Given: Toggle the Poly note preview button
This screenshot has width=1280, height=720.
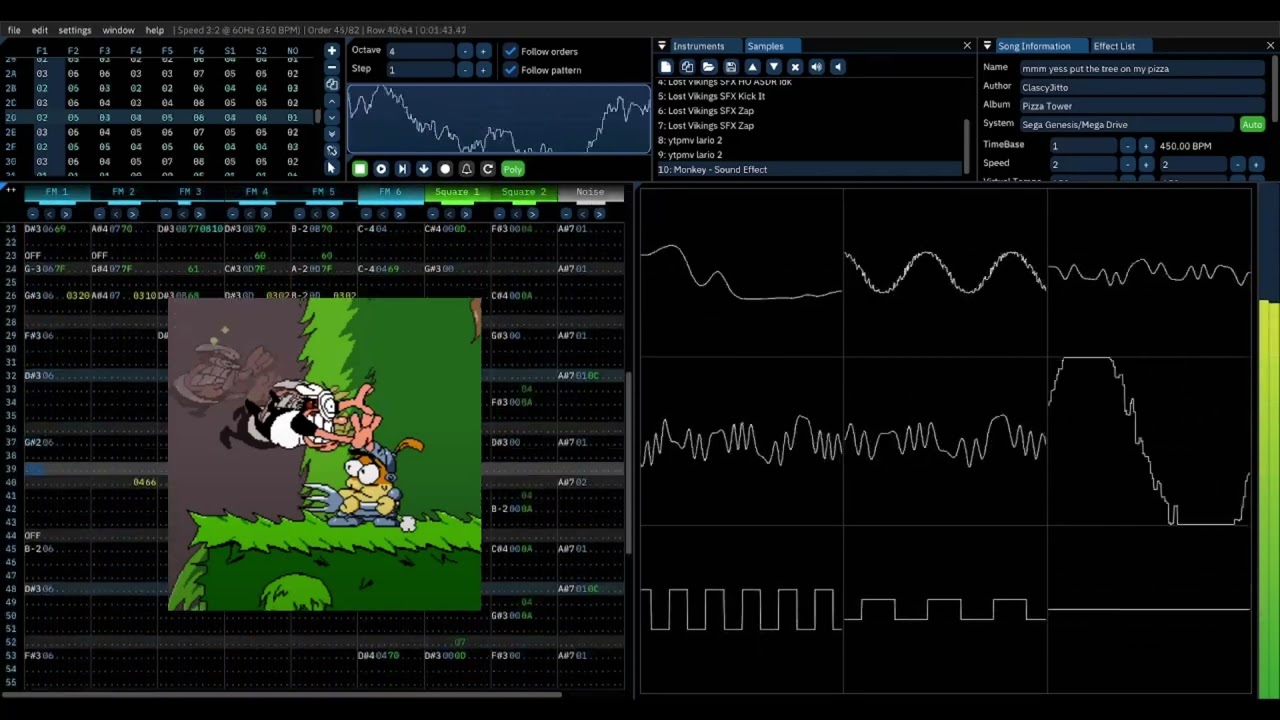Looking at the screenshot, I should point(513,169).
